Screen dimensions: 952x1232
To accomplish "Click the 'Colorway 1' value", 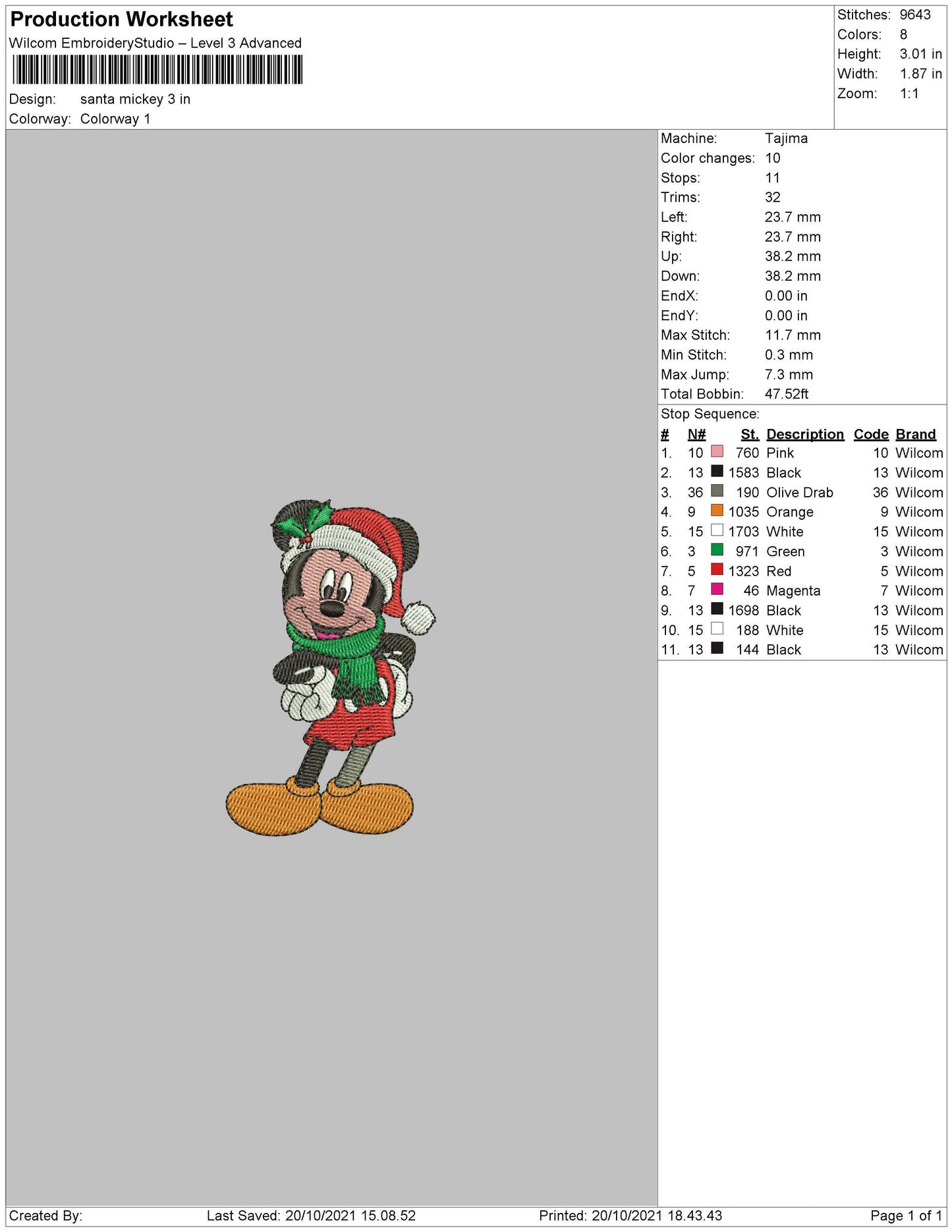I will (115, 119).
